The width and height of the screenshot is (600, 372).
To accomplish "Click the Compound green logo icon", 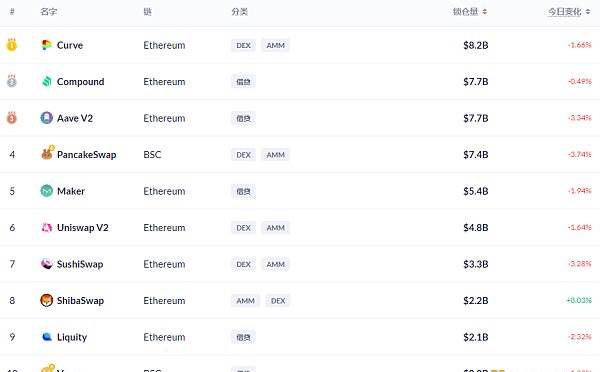I will pyautogui.click(x=47, y=82).
